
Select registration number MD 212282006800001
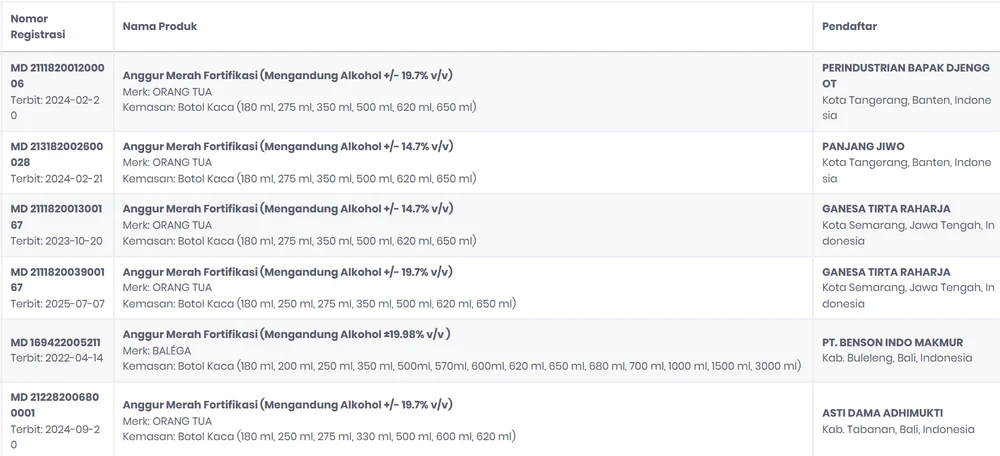click(x=55, y=405)
